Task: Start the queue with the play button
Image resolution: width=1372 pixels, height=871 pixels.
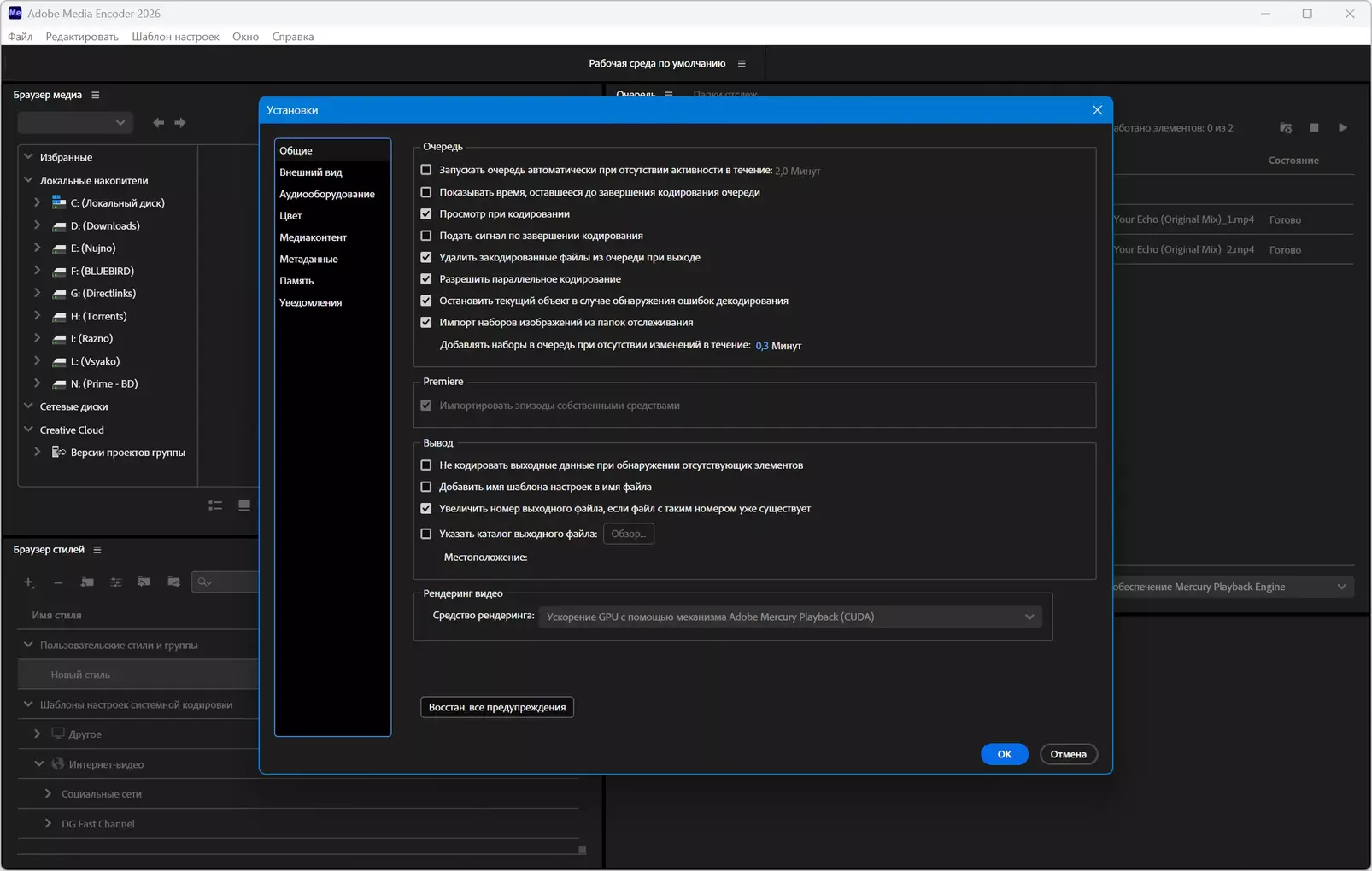Action: tap(1342, 128)
